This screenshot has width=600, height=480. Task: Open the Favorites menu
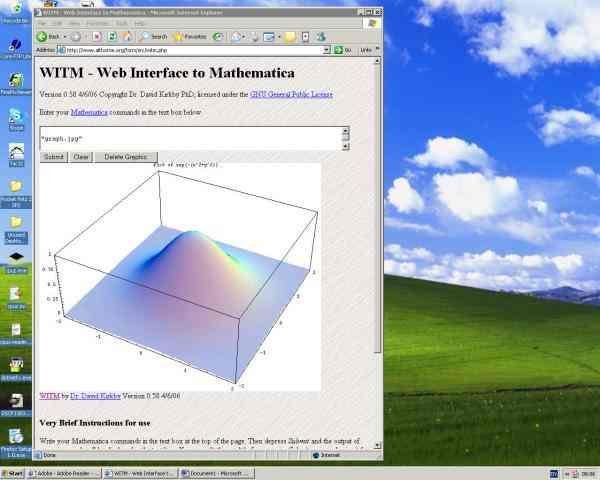coord(98,24)
